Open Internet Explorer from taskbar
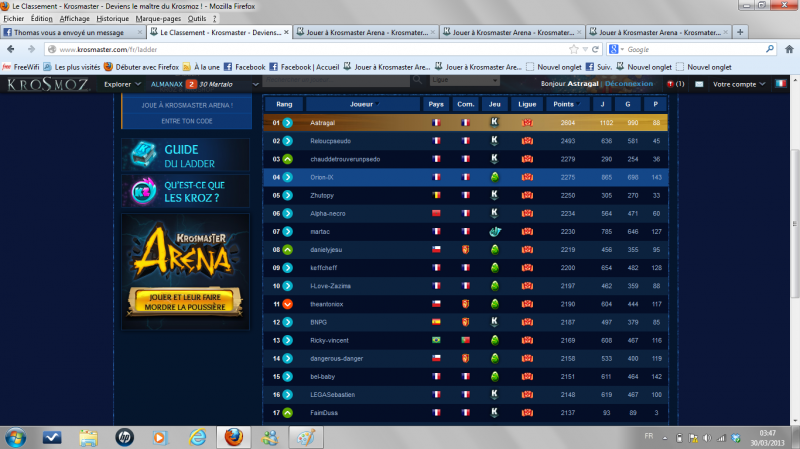800x449 pixels. tap(197, 437)
